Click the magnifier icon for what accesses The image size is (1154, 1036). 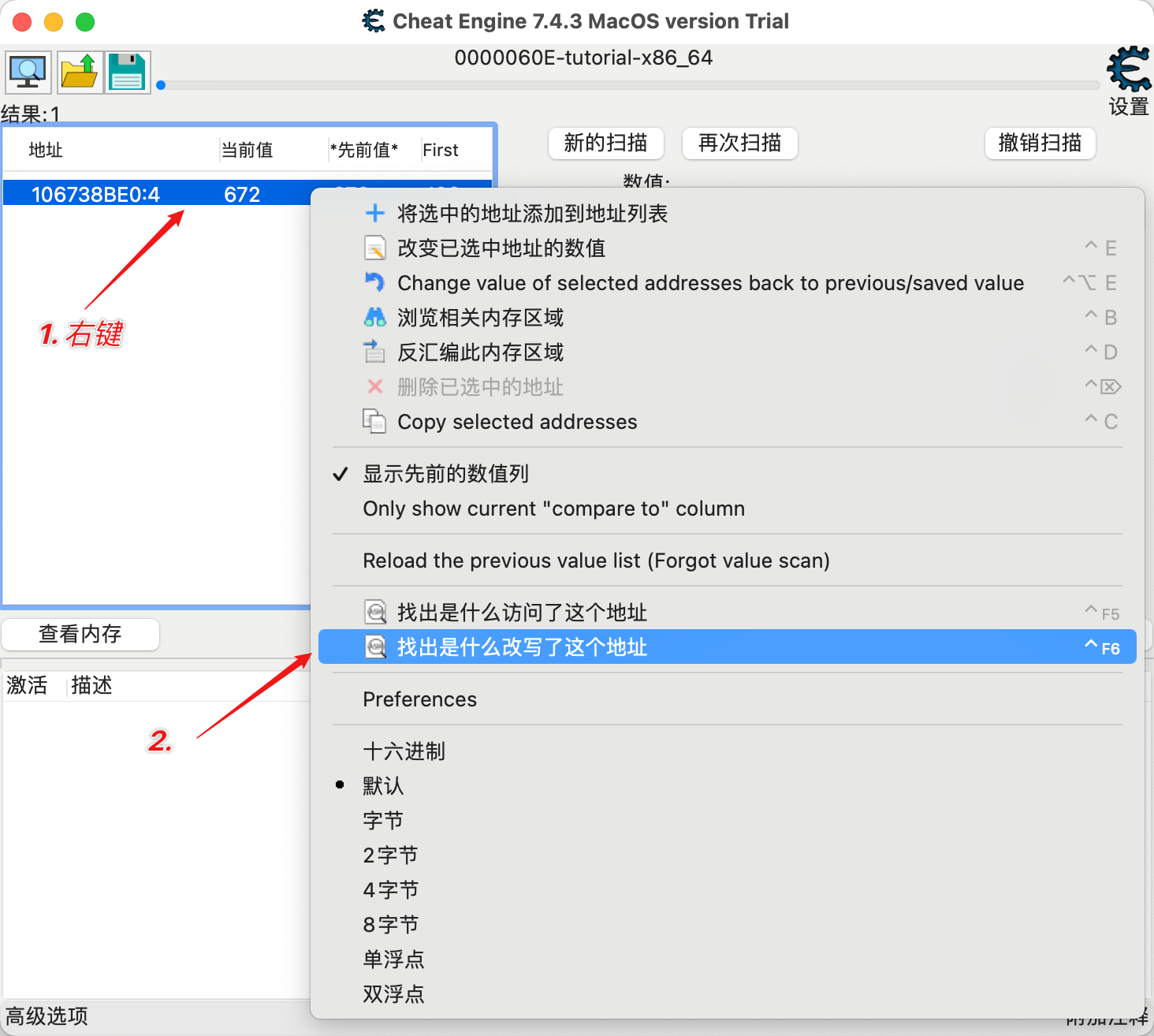pyautogui.click(x=376, y=612)
